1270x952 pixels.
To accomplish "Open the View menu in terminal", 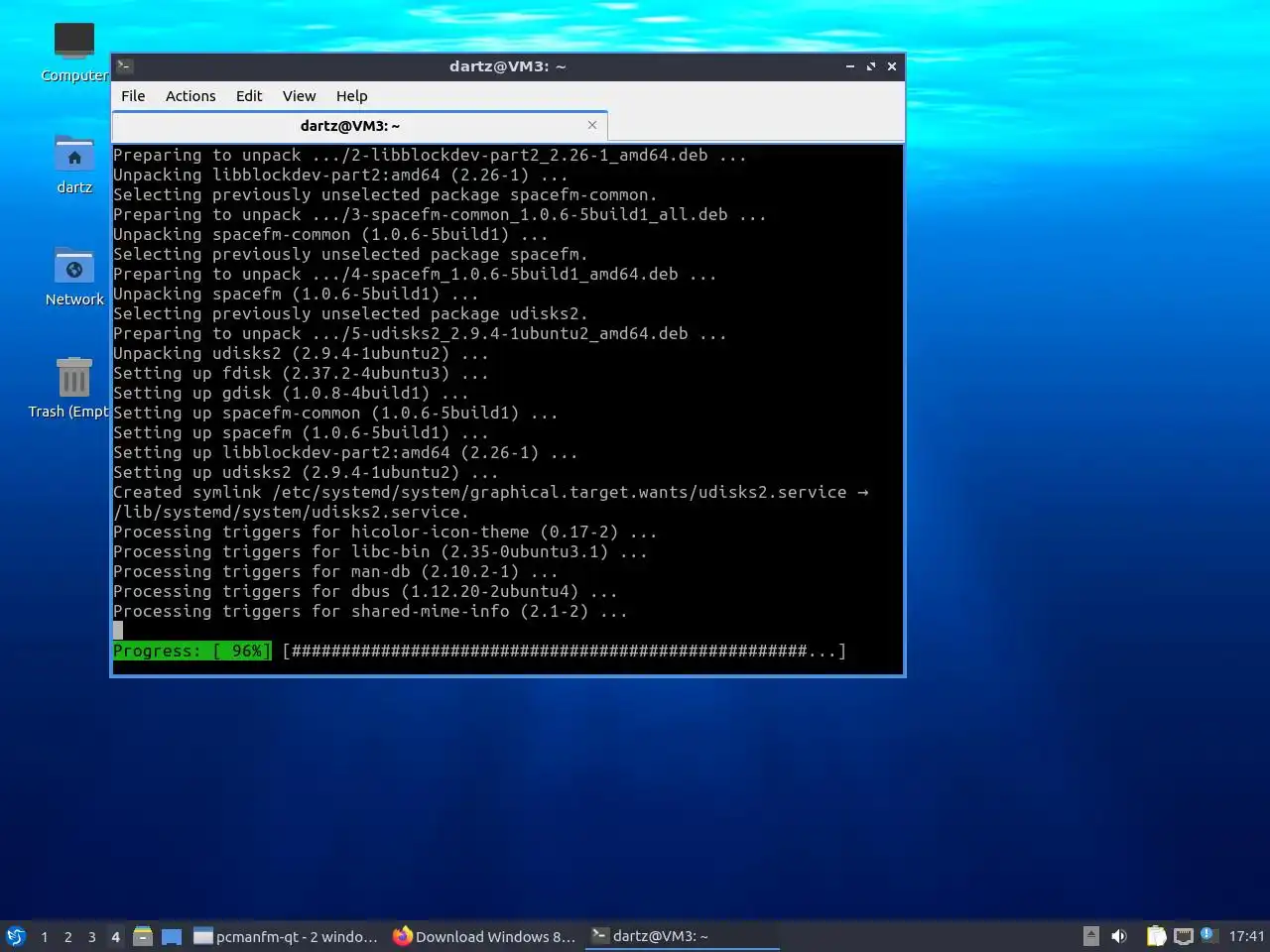I will (299, 96).
